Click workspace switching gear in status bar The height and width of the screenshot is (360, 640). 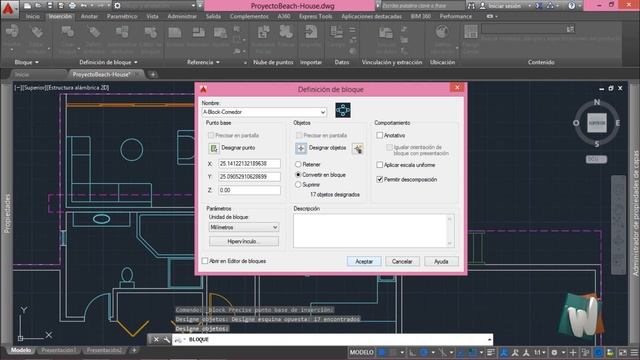(x=554, y=352)
